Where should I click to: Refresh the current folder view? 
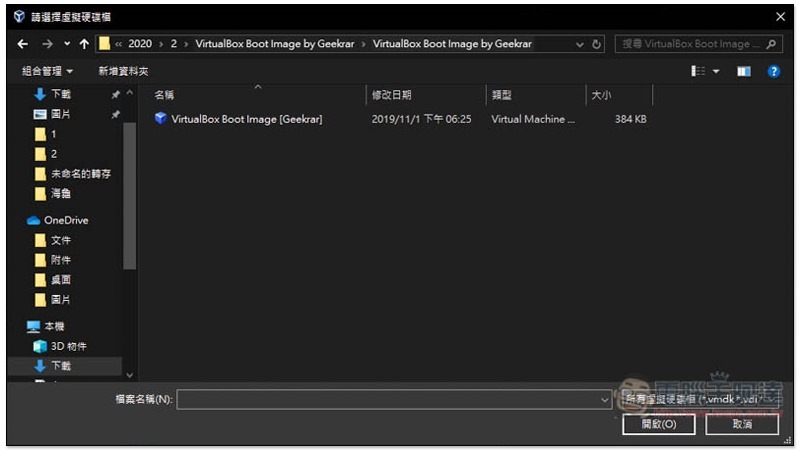pos(596,44)
